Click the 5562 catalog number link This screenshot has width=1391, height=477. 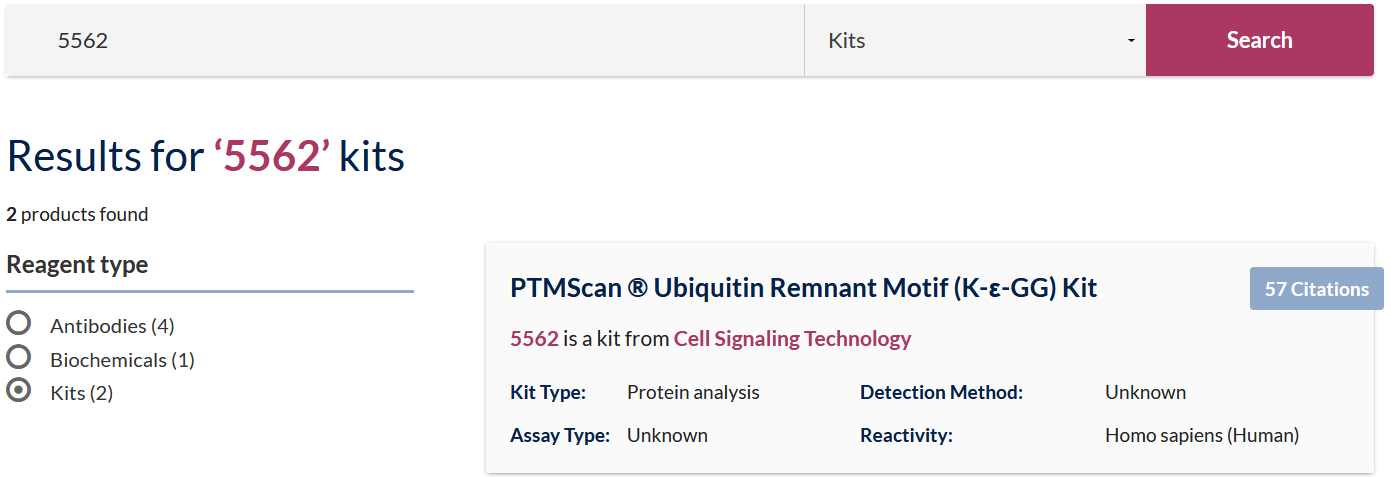tap(534, 339)
